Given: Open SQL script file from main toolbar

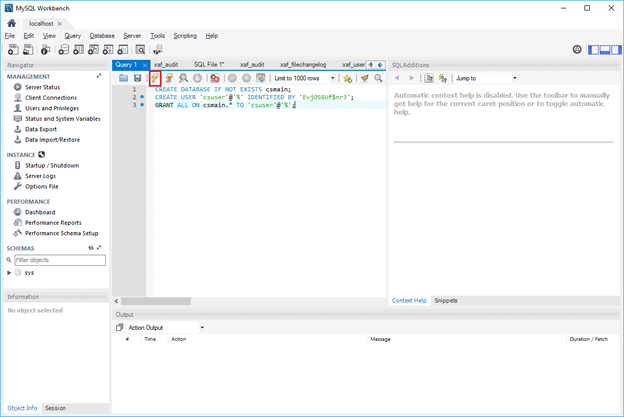Looking at the screenshot, I should pyautogui.click(x=28, y=49).
